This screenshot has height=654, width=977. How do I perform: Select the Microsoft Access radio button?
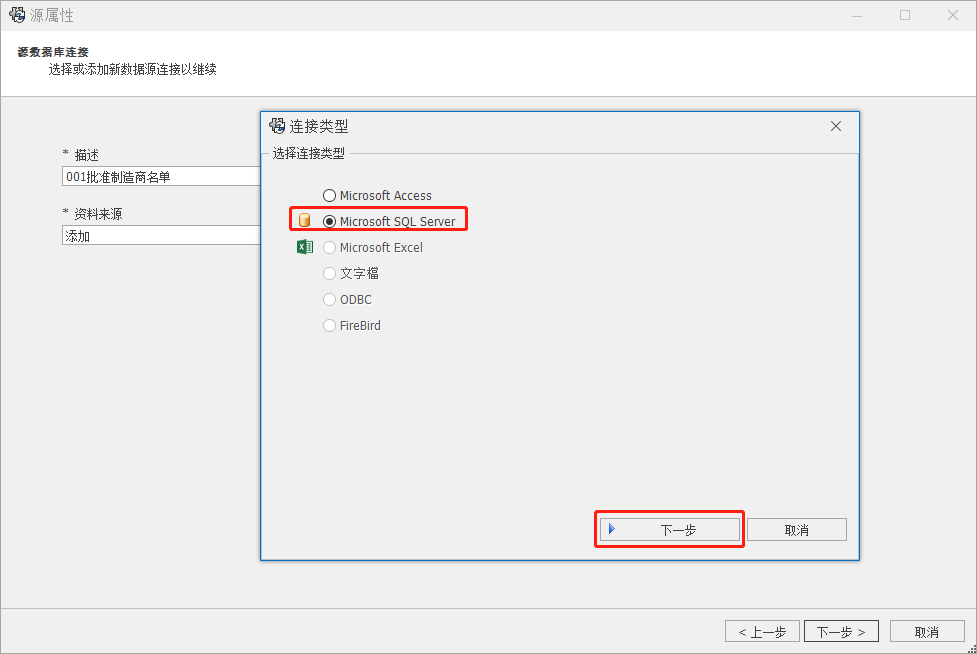point(330,195)
